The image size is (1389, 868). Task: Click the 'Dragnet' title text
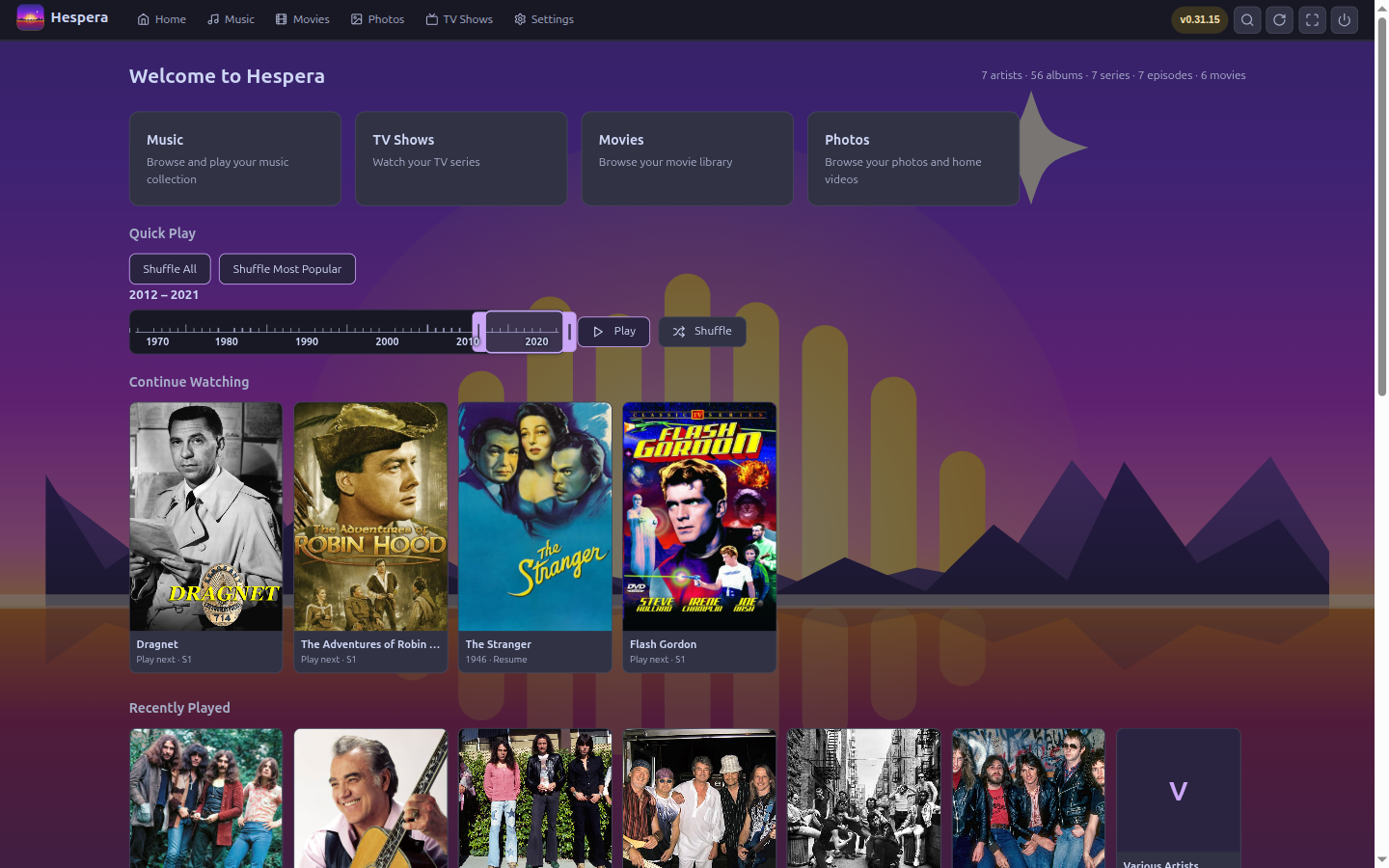click(x=157, y=644)
